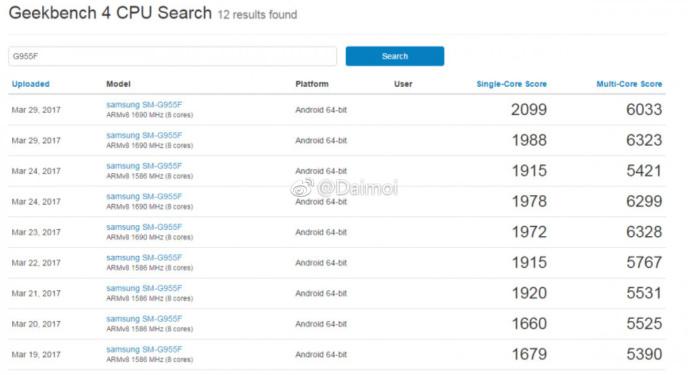Click the Platform column header
Image resolution: width=690 pixels, height=375 pixels.
(312, 84)
